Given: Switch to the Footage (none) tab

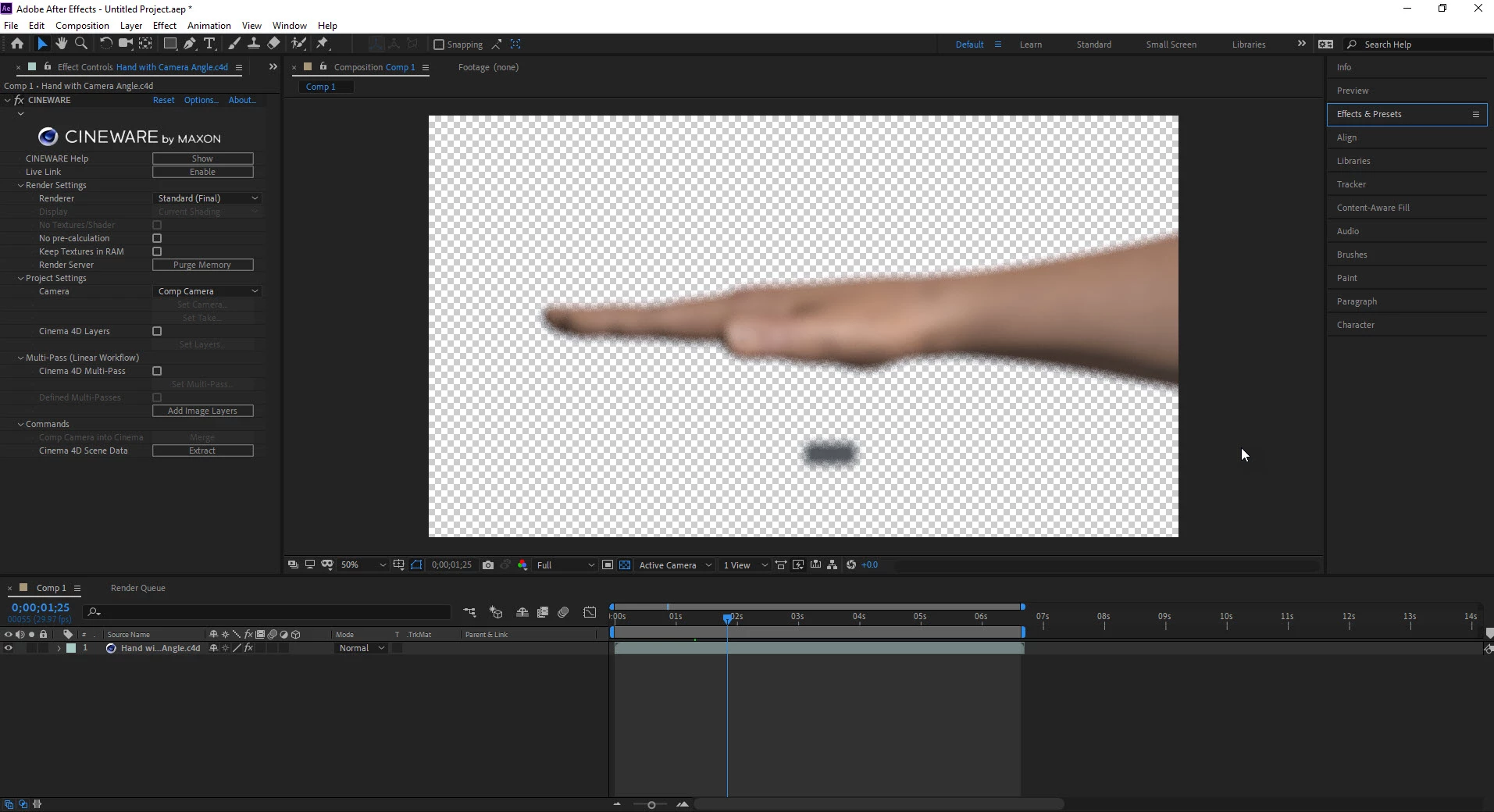Looking at the screenshot, I should click(x=488, y=67).
